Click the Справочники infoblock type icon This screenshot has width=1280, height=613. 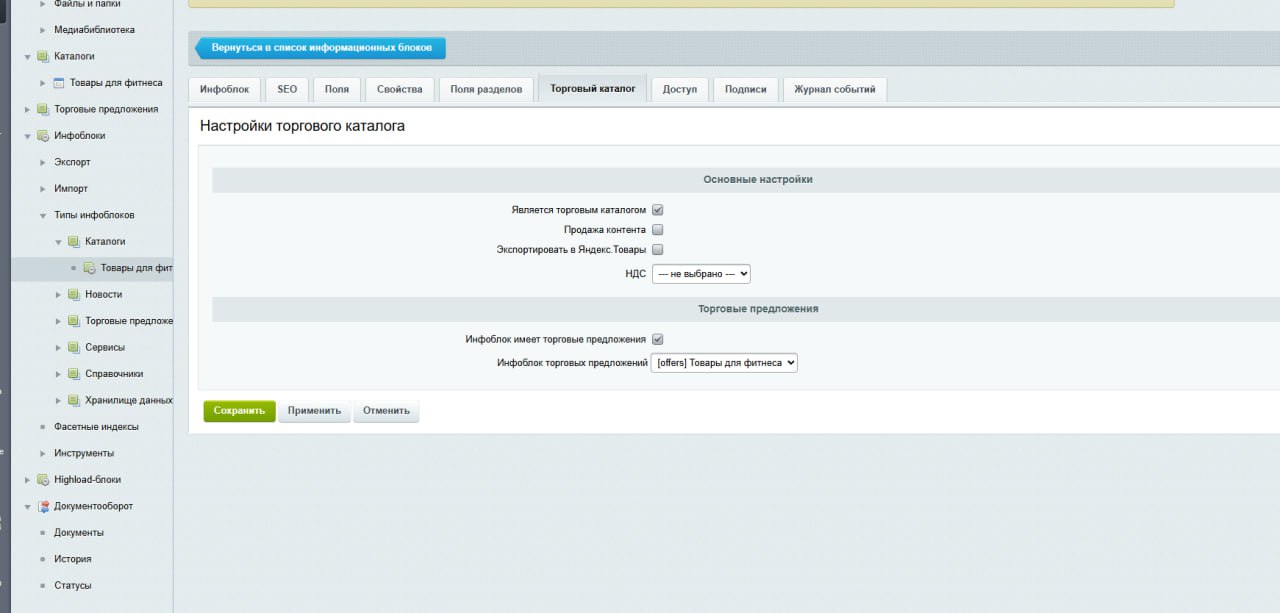coord(73,374)
